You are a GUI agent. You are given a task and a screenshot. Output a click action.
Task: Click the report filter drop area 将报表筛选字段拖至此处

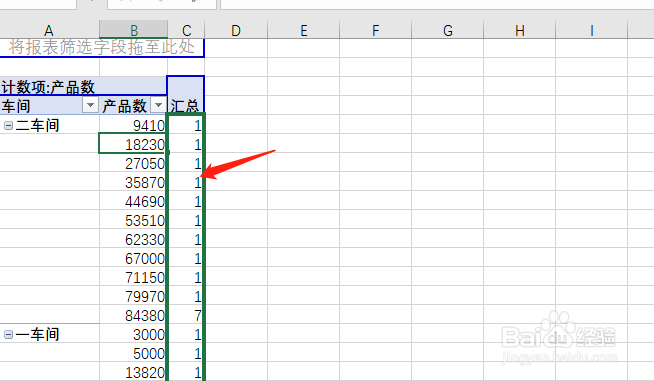tap(102, 48)
